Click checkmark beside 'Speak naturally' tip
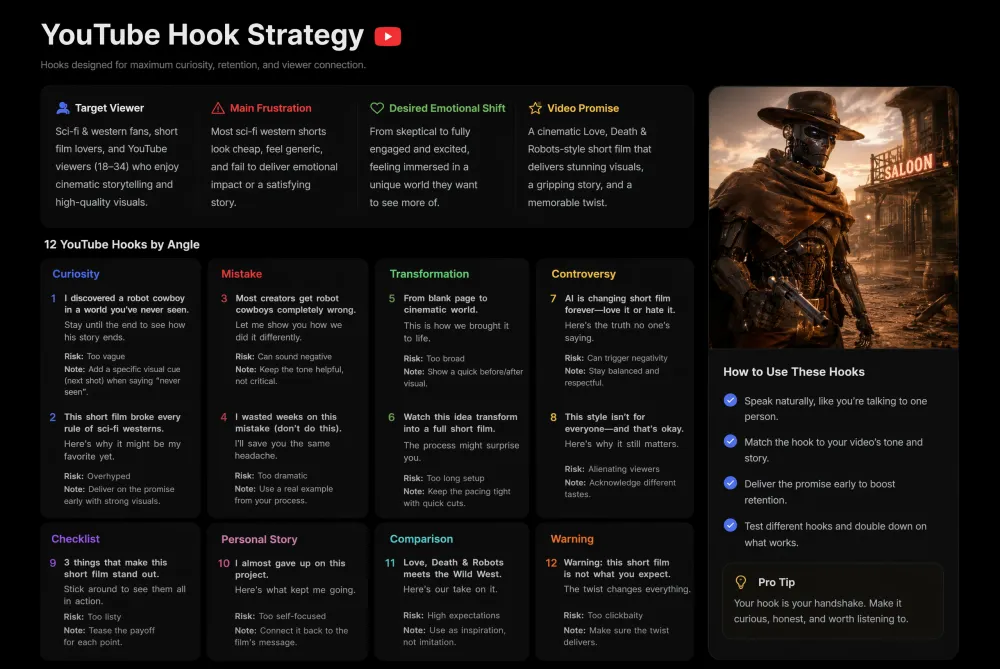This screenshot has height=669, width=1000. 730,401
